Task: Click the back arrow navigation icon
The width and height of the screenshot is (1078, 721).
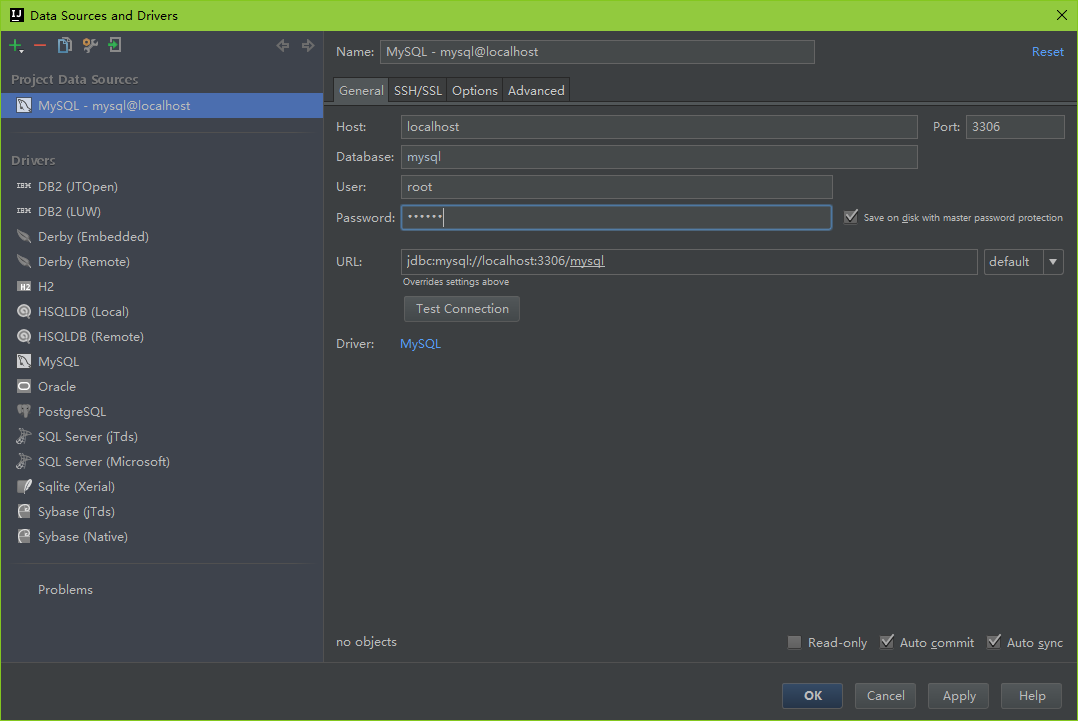Action: point(283,45)
